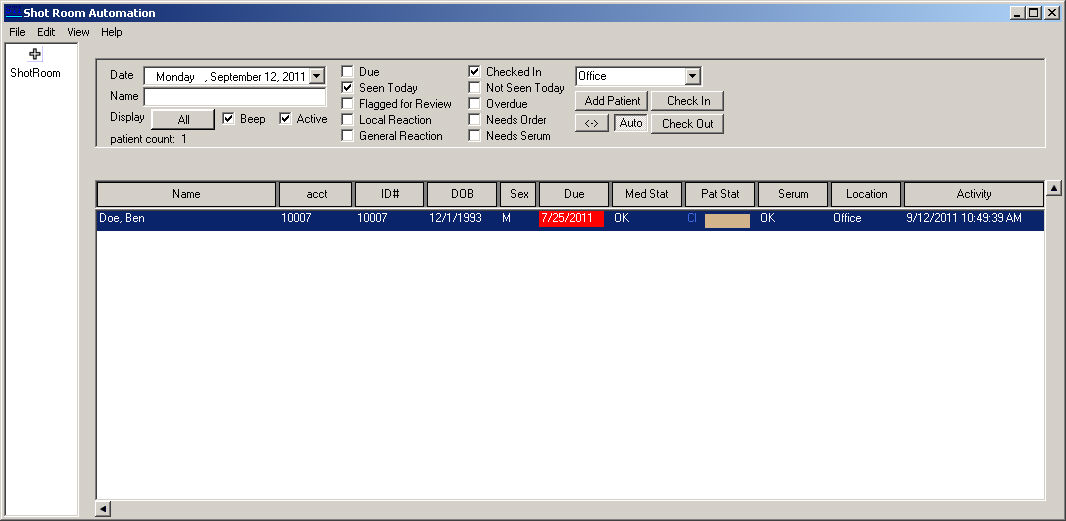This screenshot has height=521, width=1066.
Task: Click the Name search field
Action: 235,97
